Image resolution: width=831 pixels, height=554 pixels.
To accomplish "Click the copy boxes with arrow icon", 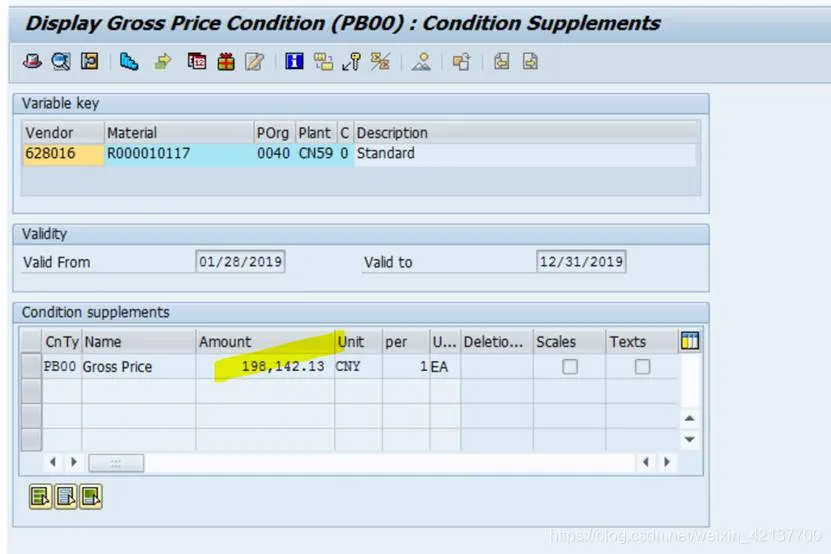I will pyautogui.click(x=462, y=61).
